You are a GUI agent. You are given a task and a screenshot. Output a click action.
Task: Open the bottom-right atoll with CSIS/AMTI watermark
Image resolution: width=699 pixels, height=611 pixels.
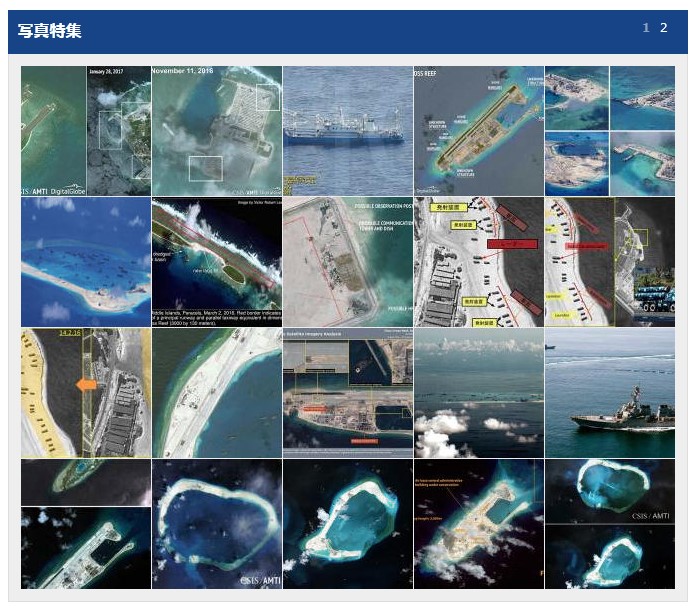(609, 491)
